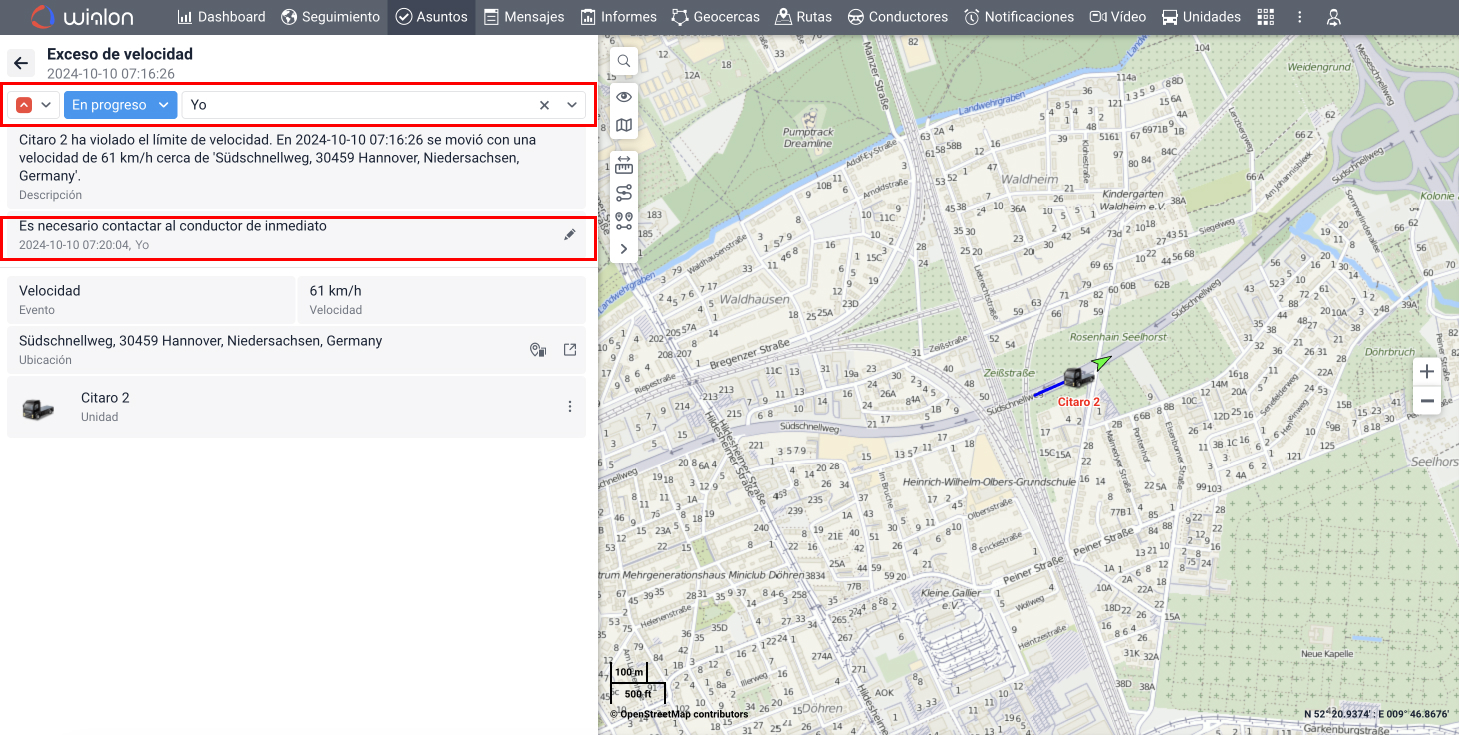Open the map search tool
1459x735 pixels.
pyautogui.click(x=623, y=61)
